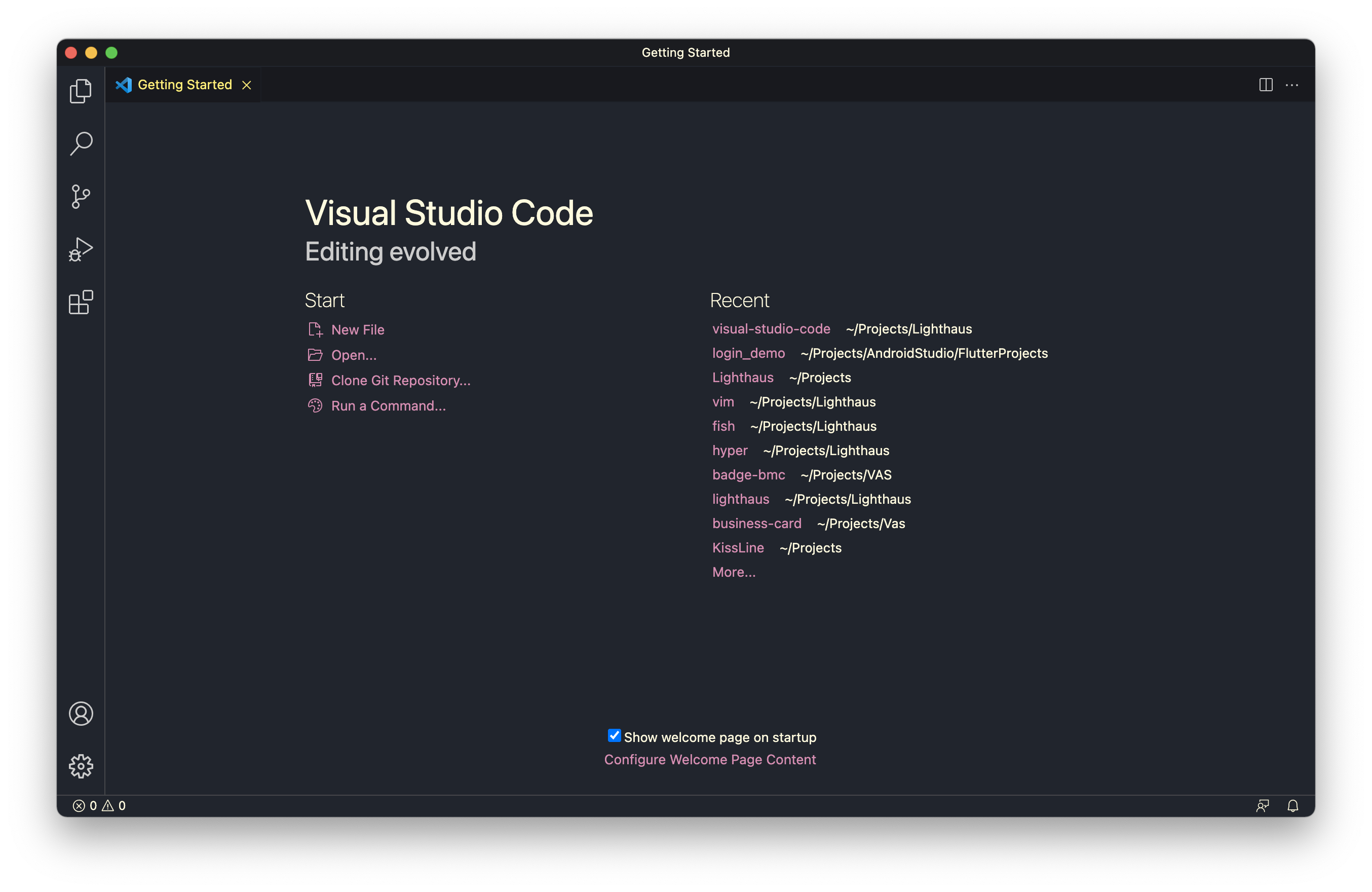1372x892 pixels.
Task: Click the errors count in status bar
Action: [x=85, y=805]
